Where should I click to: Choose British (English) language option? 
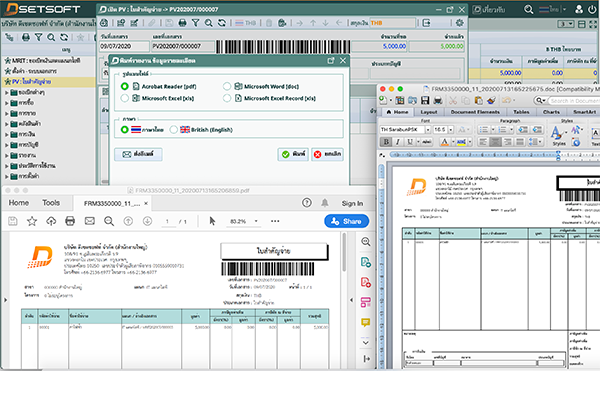[x=174, y=129]
